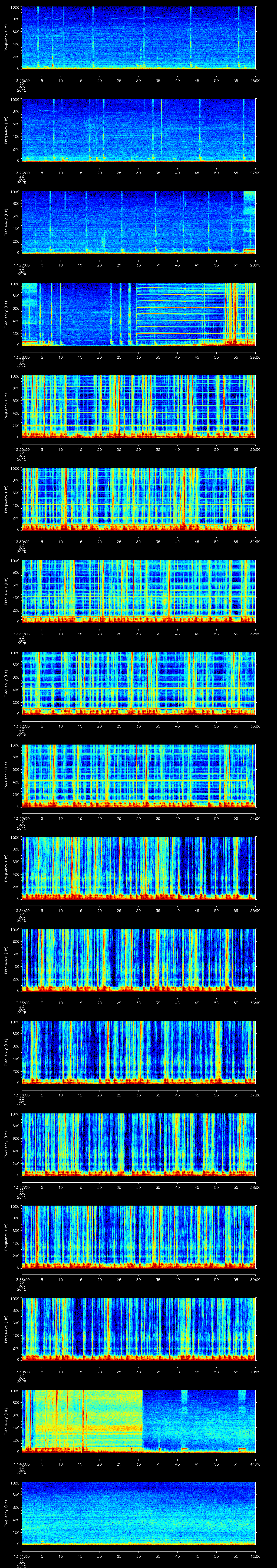This screenshot has height=1568, width=277.
Task: Click the 26:00 end time label
Action: pos(256,80)
